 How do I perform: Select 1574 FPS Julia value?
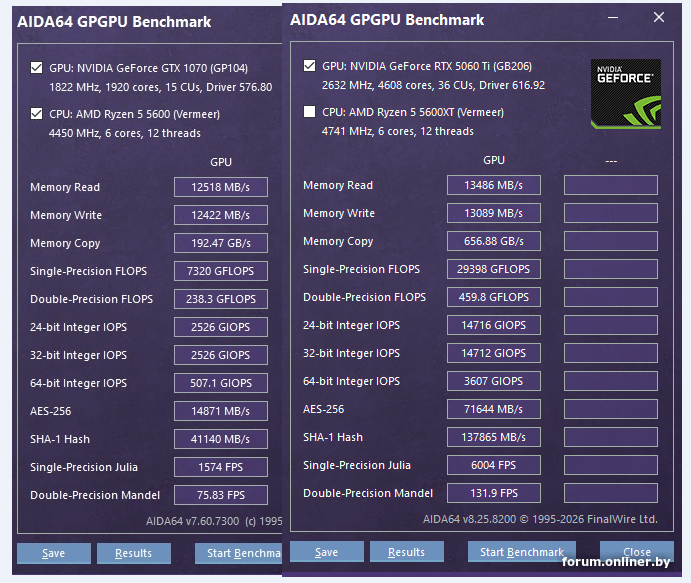click(x=221, y=467)
